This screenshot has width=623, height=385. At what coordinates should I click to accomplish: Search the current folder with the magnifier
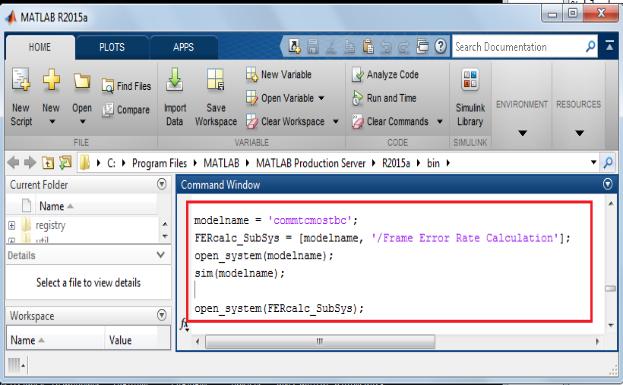coord(608,163)
